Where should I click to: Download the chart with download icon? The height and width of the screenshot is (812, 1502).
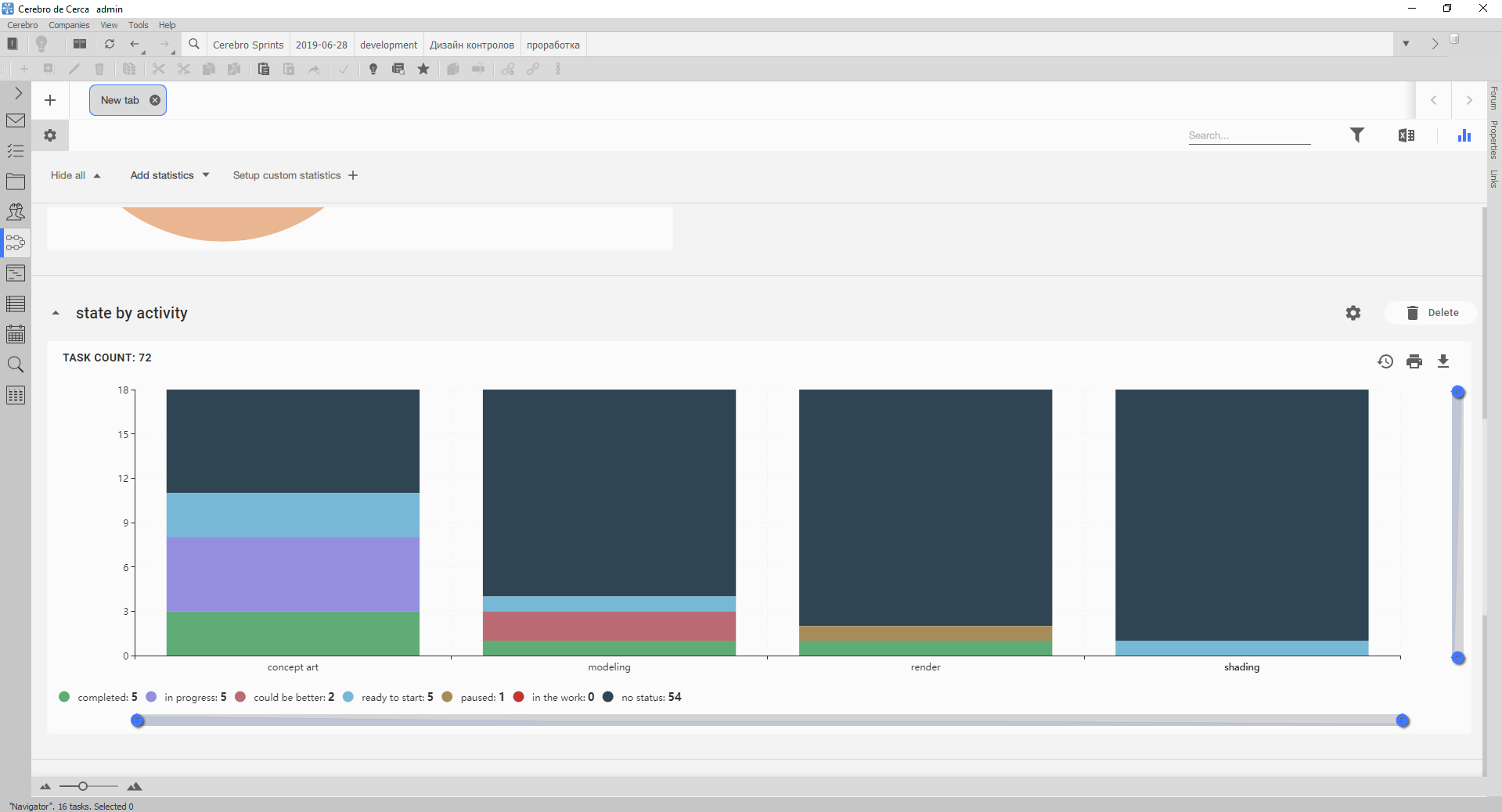click(1443, 361)
